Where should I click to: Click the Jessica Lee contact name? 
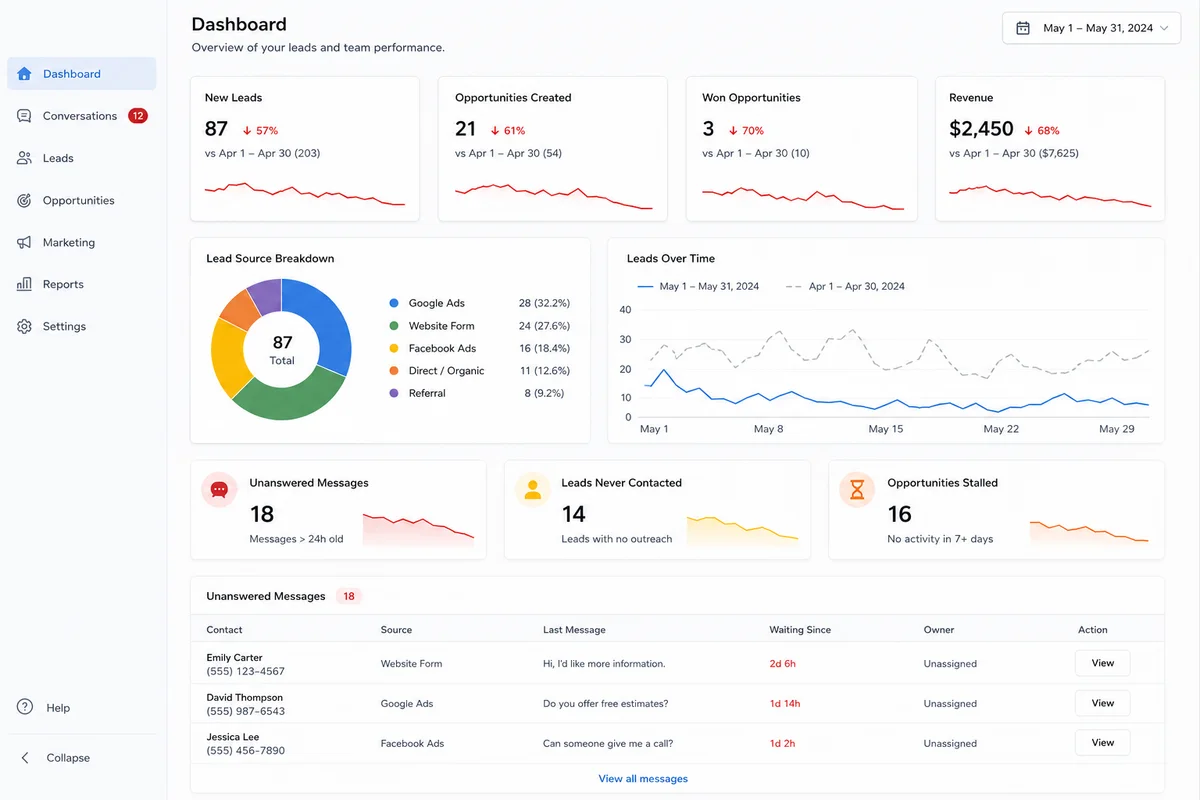(x=233, y=737)
